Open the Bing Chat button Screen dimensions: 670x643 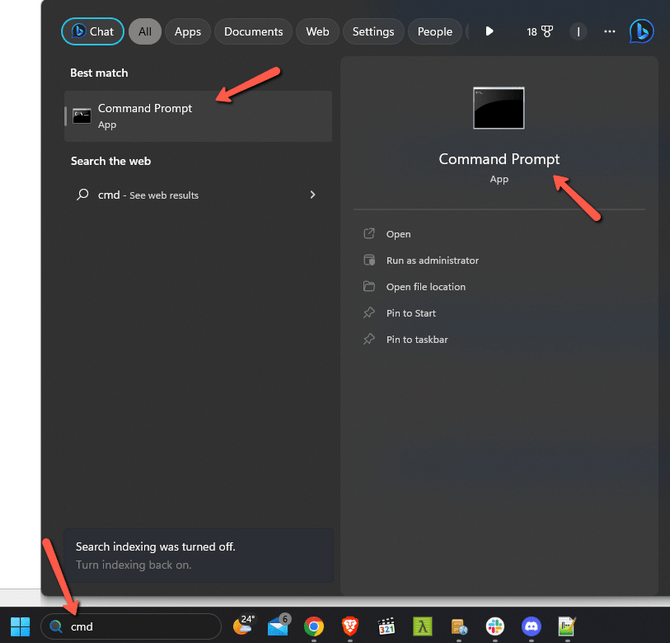[x=93, y=32]
